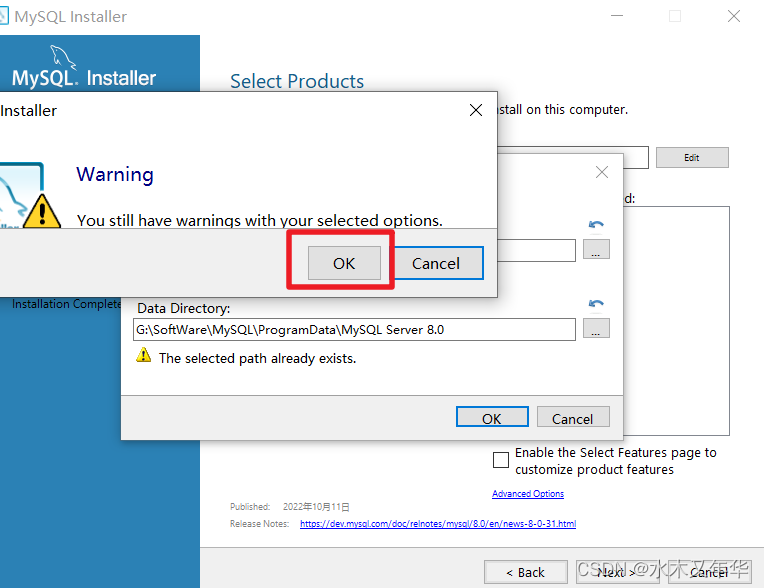
Task: Click the MySQL dolphin logo in sidebar
Action: (63, 57)
